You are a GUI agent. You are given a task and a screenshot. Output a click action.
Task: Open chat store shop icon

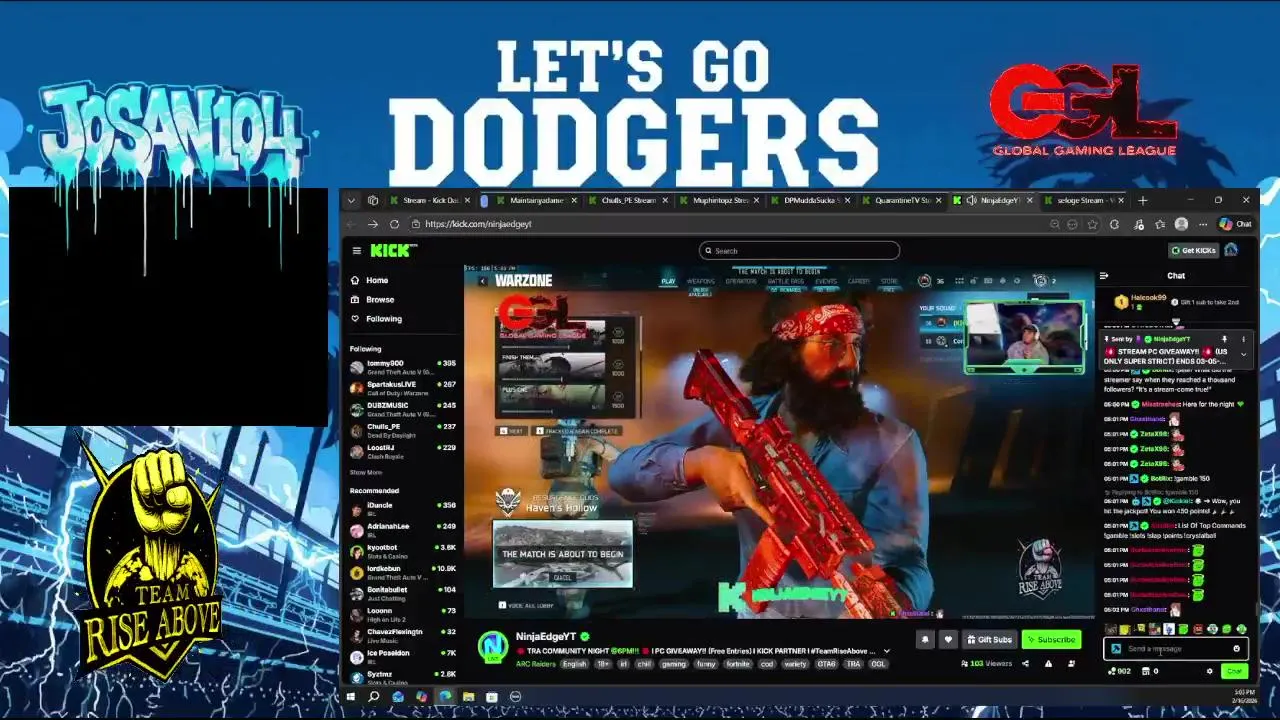click(1147, 671)
